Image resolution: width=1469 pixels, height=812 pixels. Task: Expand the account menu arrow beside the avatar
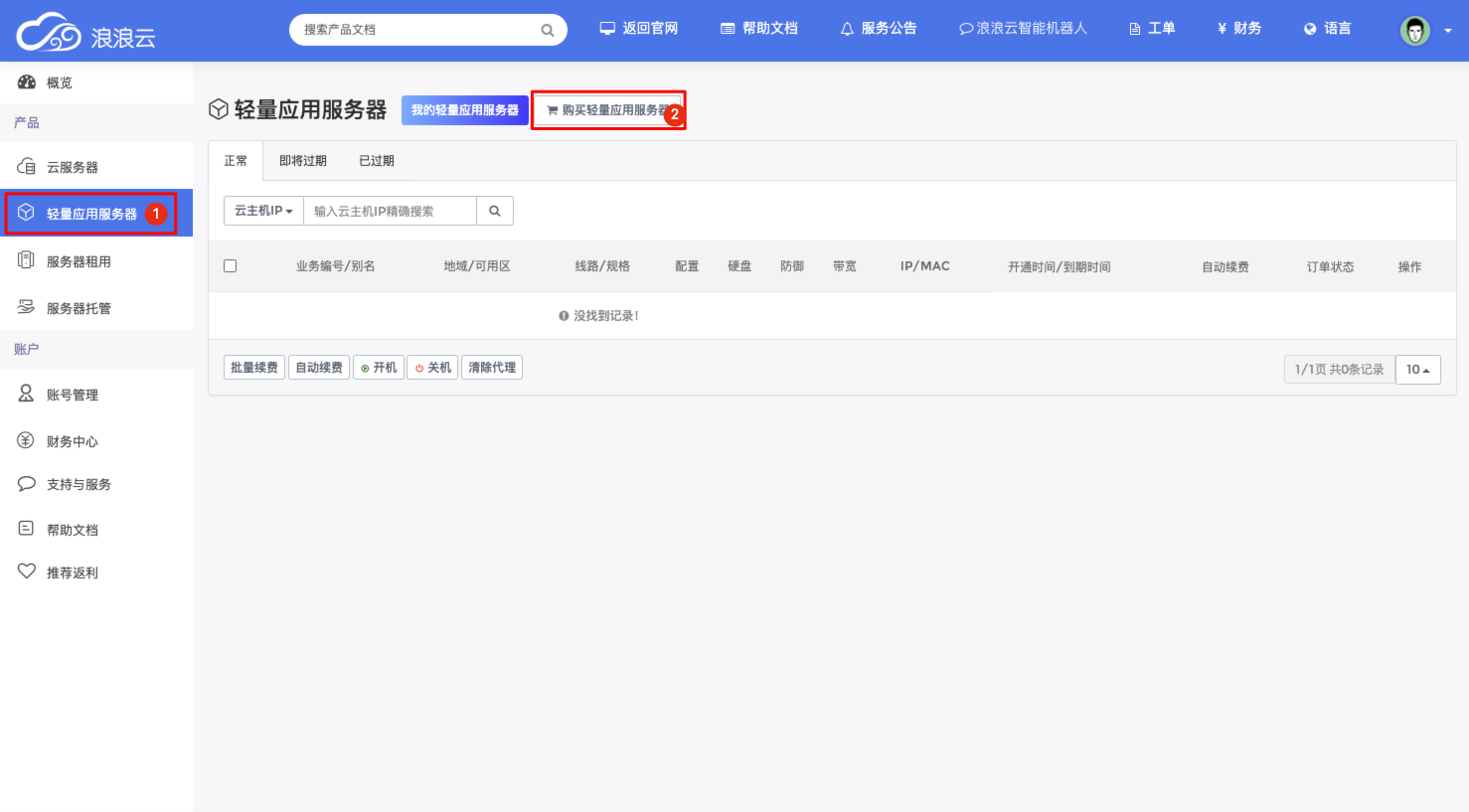pos(1448,31)
